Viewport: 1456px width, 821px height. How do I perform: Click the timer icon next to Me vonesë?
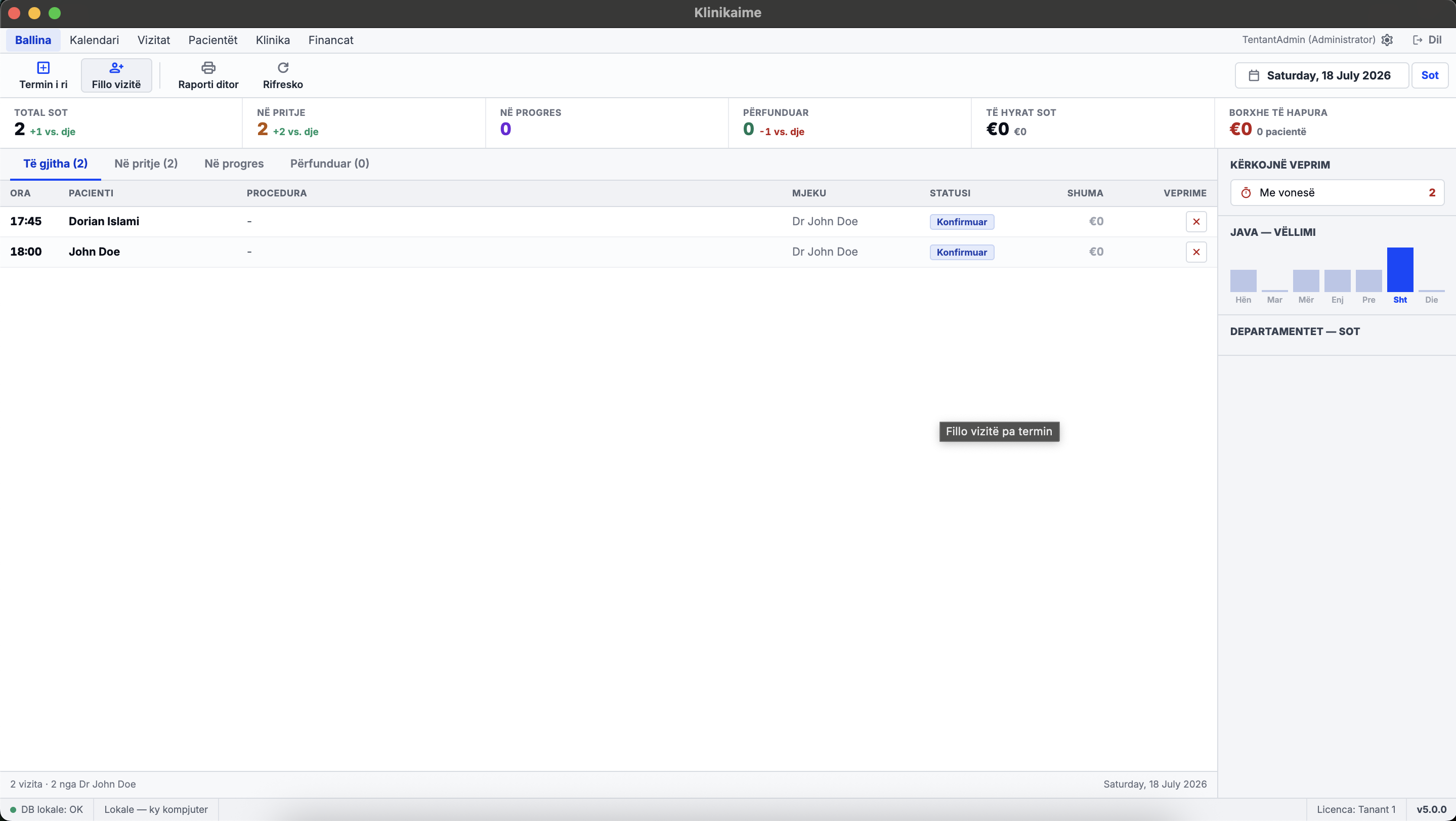click(x=1246, y=193)
